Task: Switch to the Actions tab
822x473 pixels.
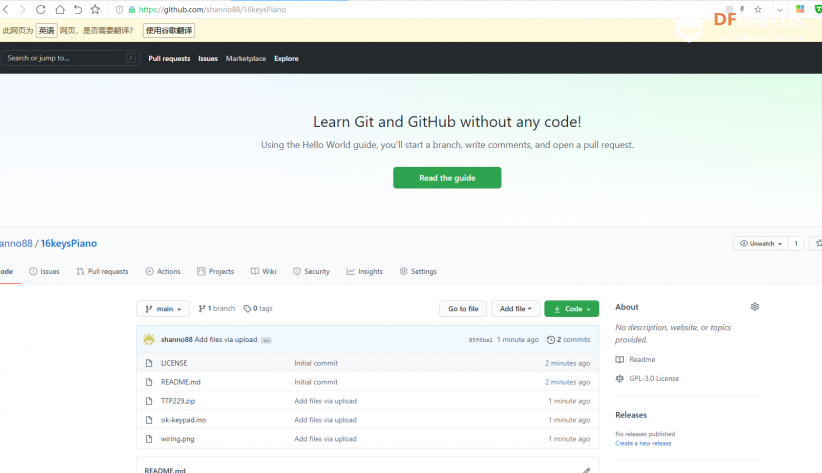Action: pyautogui.click(x=163, y=271)
